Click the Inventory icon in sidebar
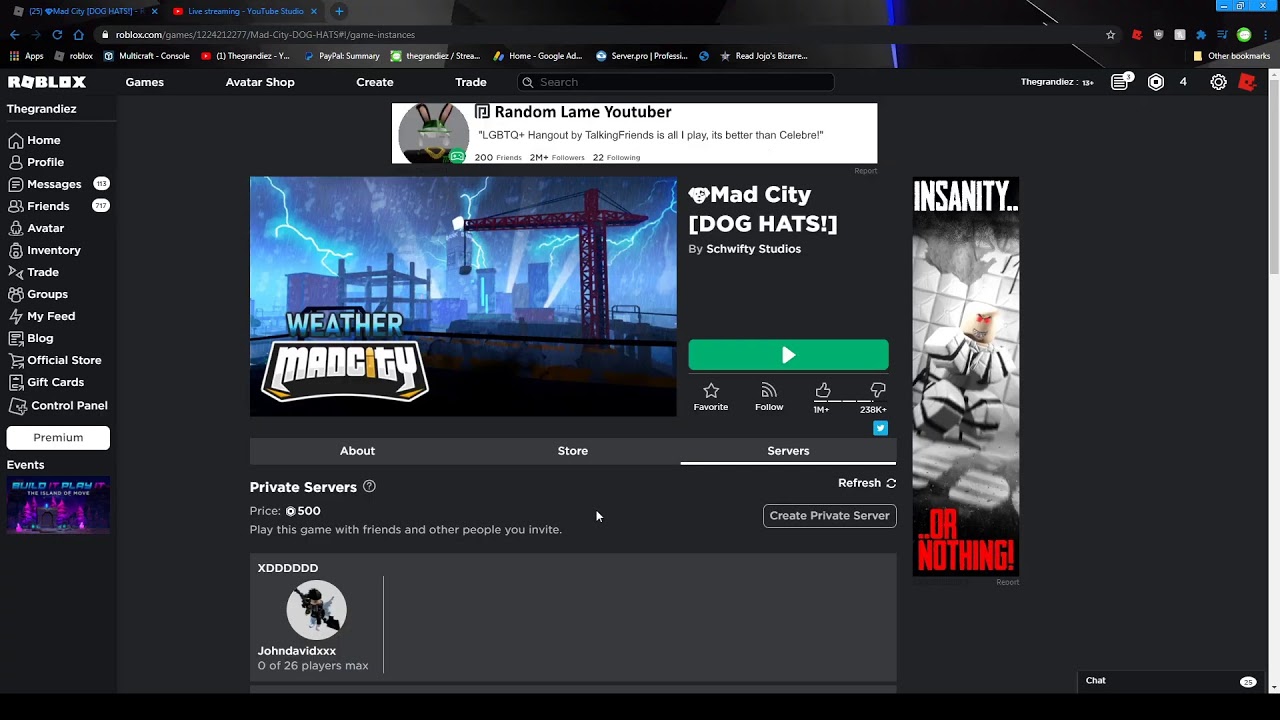The width and height of the screenshot is (1280, 720). 16,250
